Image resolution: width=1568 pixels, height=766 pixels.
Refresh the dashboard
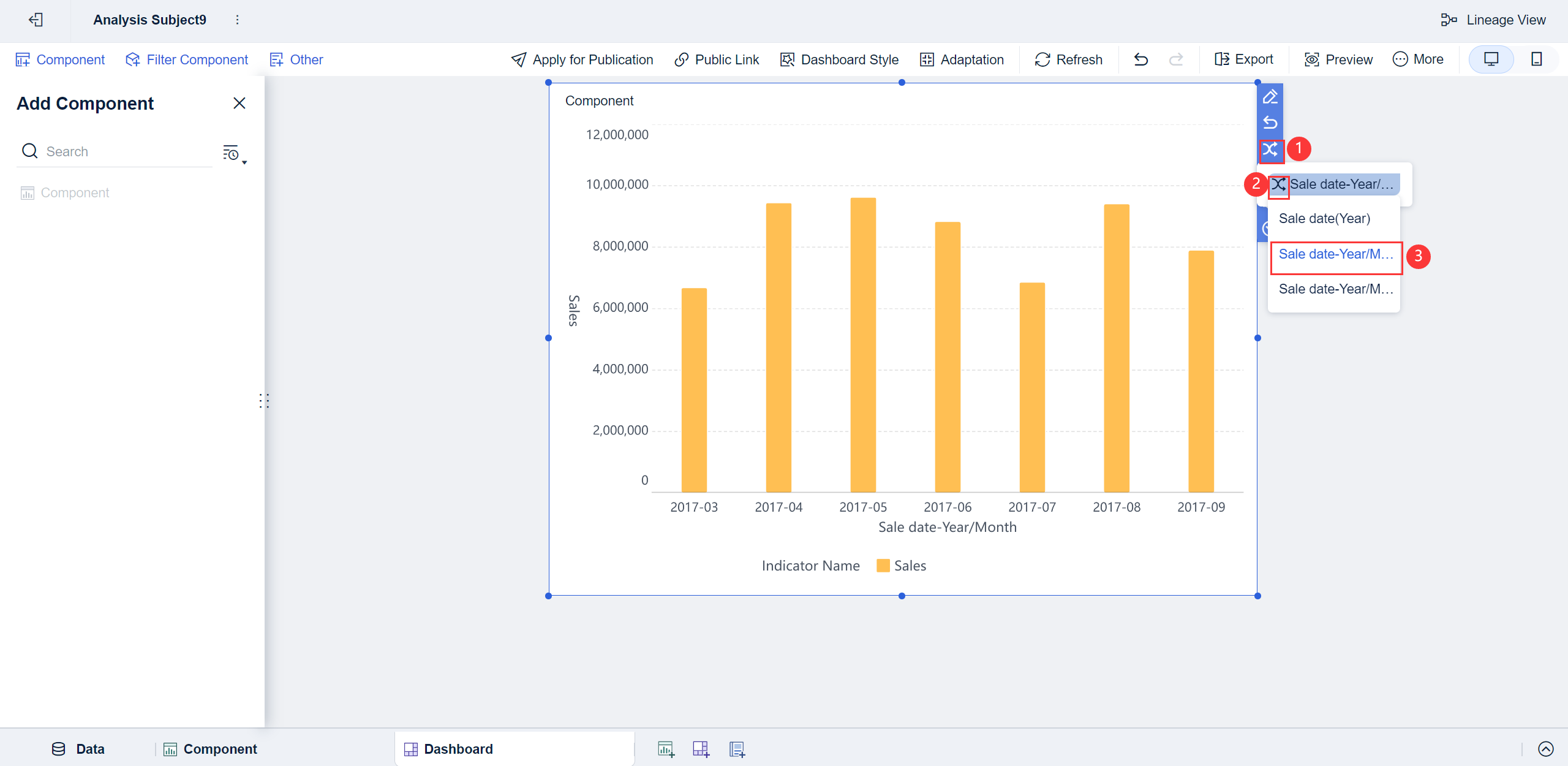click(x=1069, y=59)
